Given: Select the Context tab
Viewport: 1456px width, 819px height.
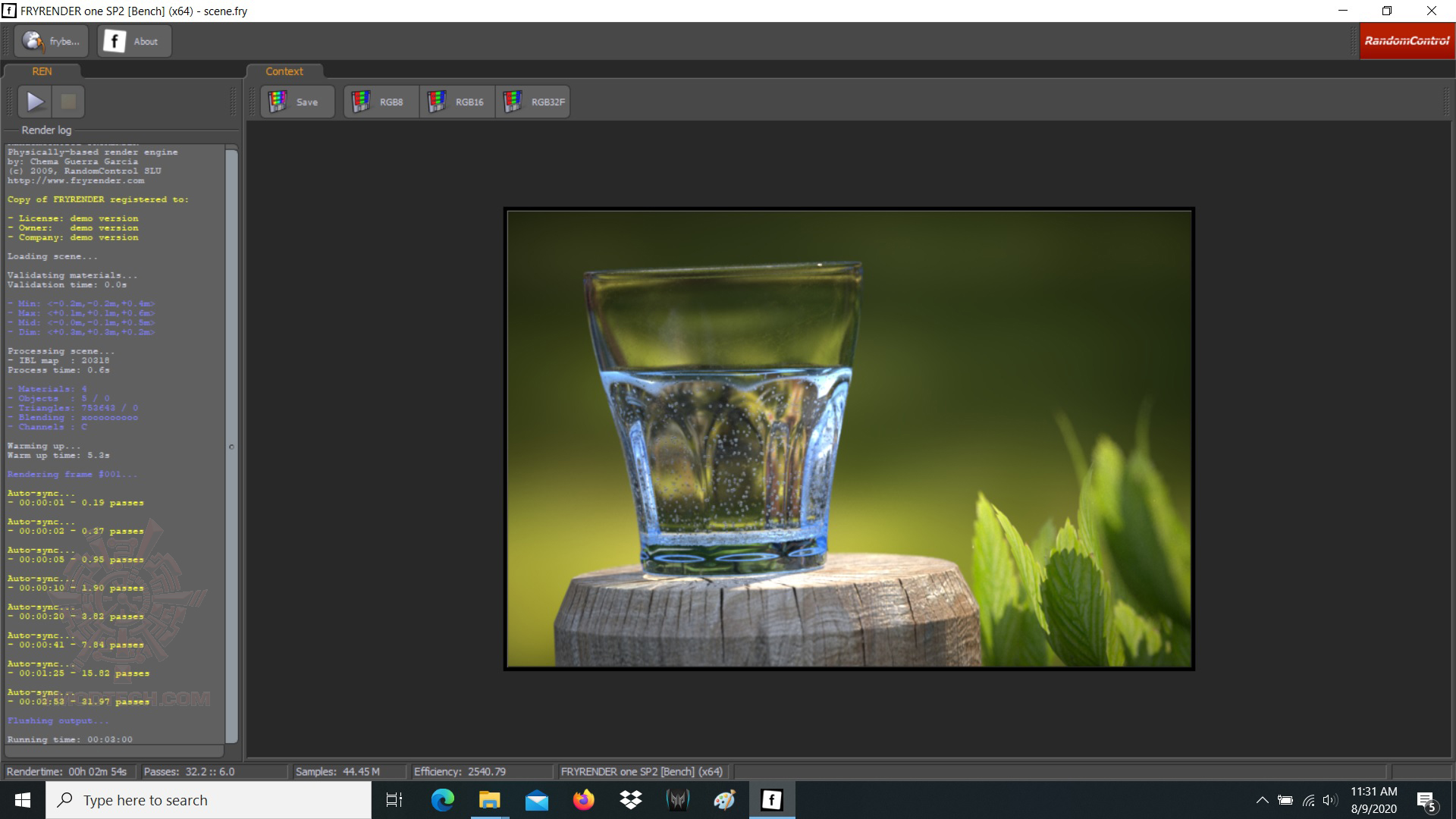Looking at the screenshot, I should [x=284, y=71].
